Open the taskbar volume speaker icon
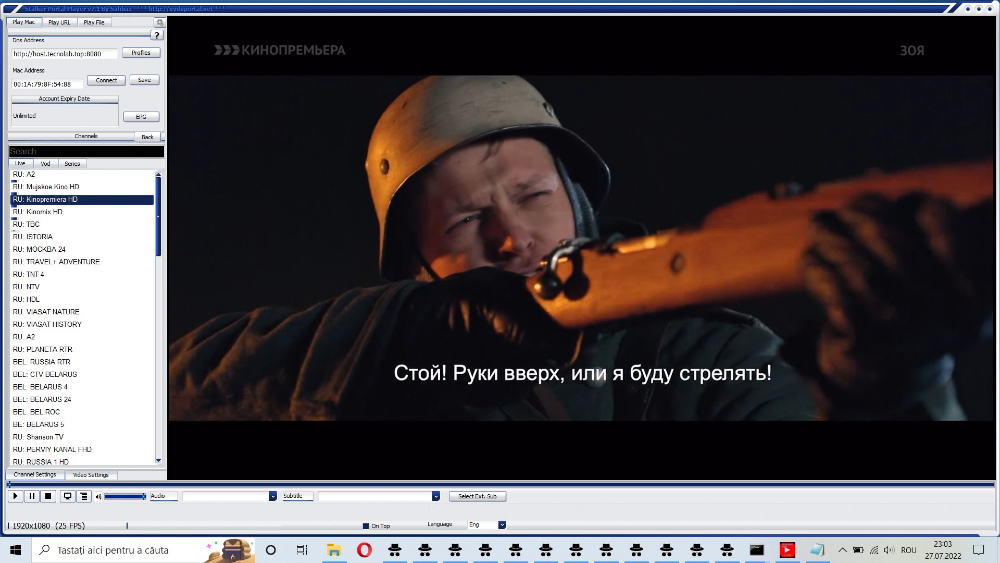 tap(889, 550)
